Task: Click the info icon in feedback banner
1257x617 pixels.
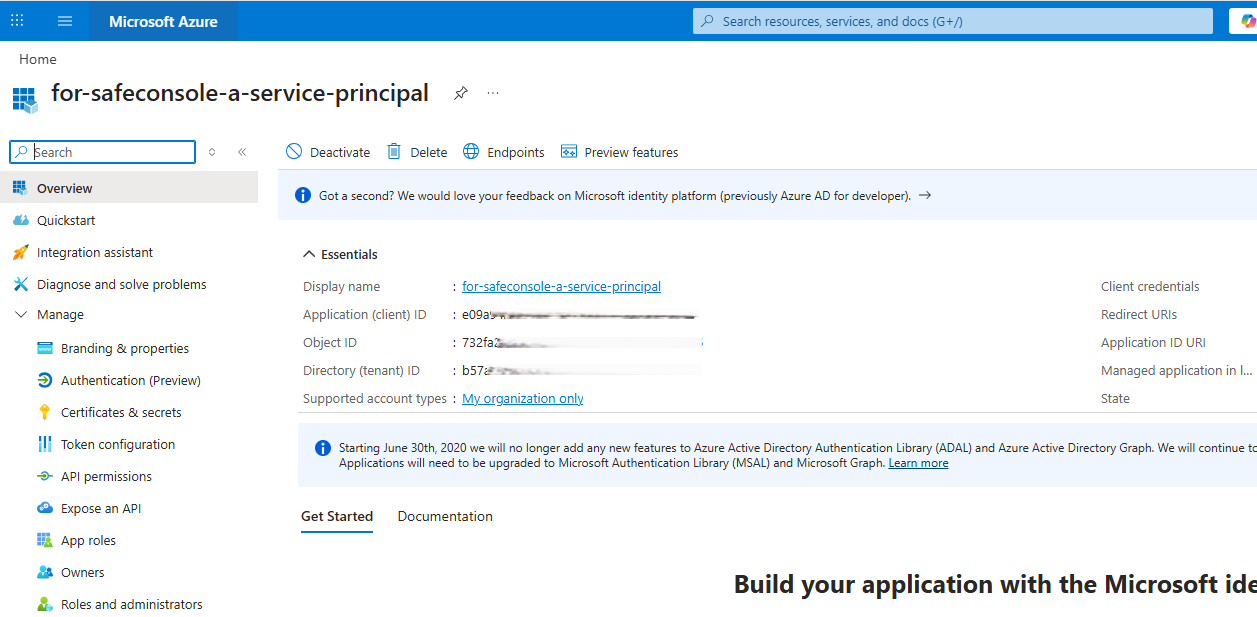Action: [x=303, y=195]
